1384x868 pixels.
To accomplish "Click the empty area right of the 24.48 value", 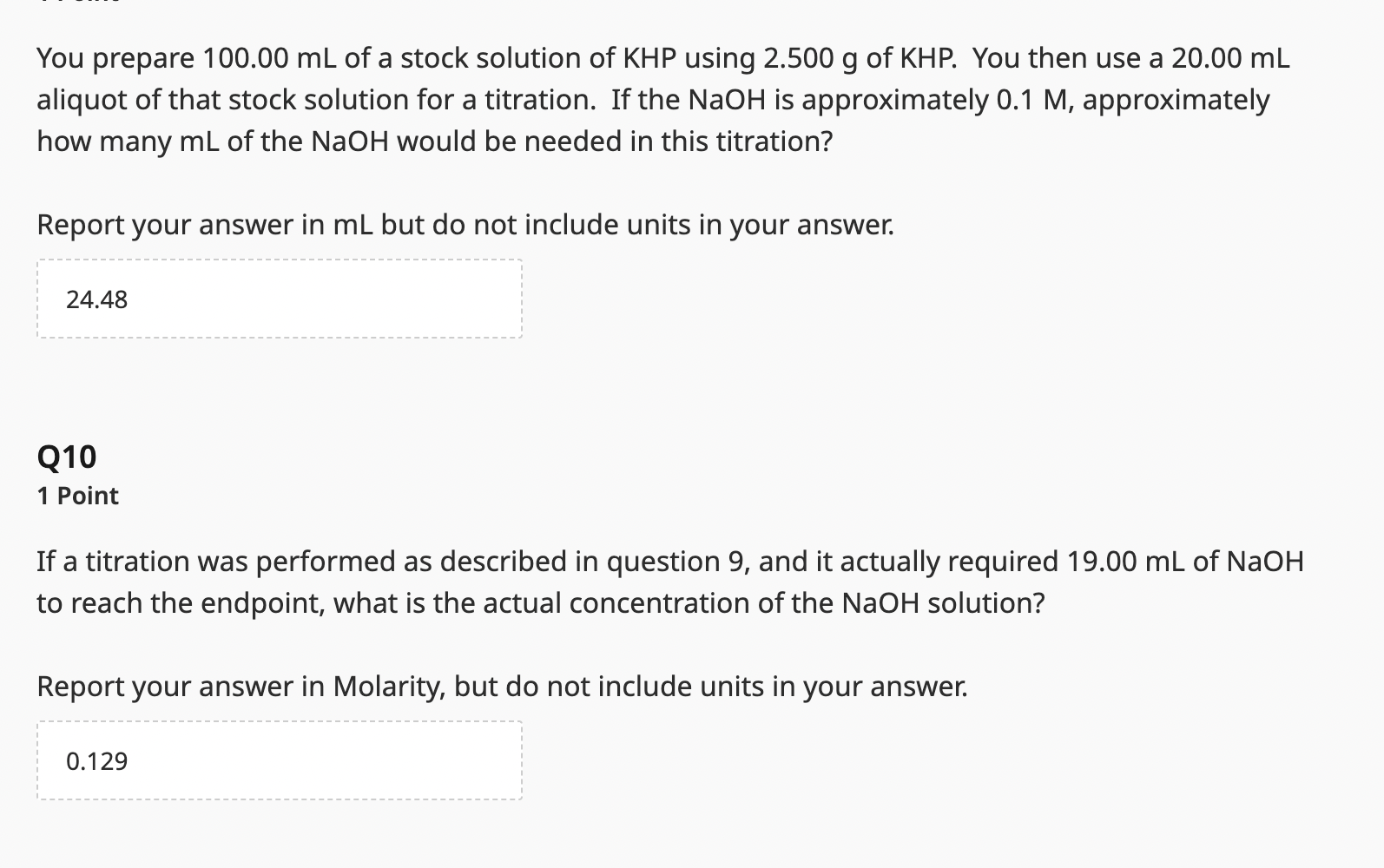I will [347, 298].
